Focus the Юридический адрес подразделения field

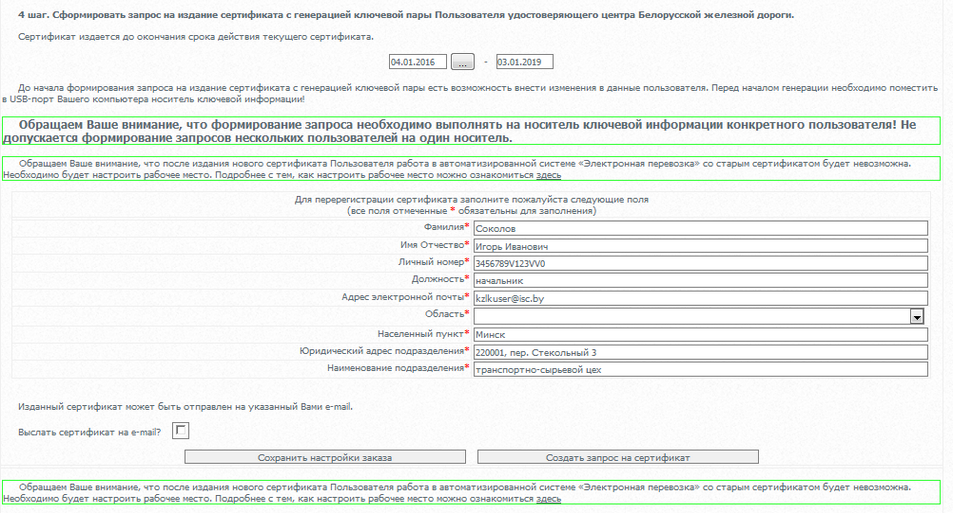point(700,352)
